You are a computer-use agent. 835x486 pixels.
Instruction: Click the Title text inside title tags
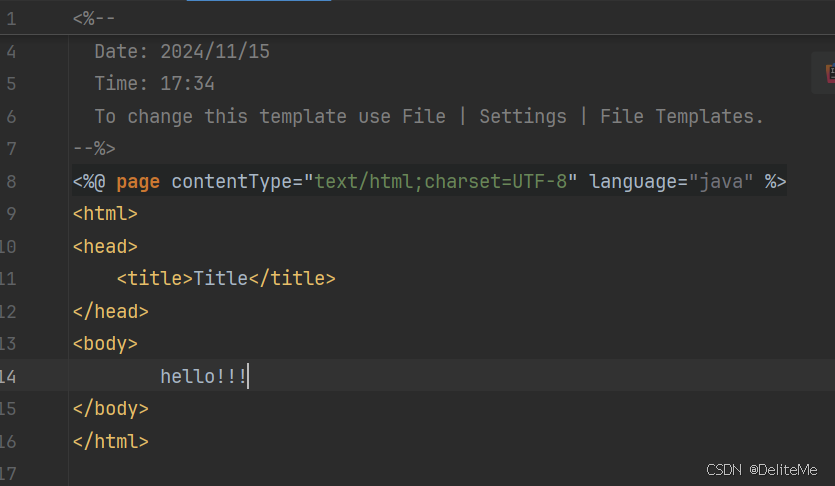coord(220,278)
